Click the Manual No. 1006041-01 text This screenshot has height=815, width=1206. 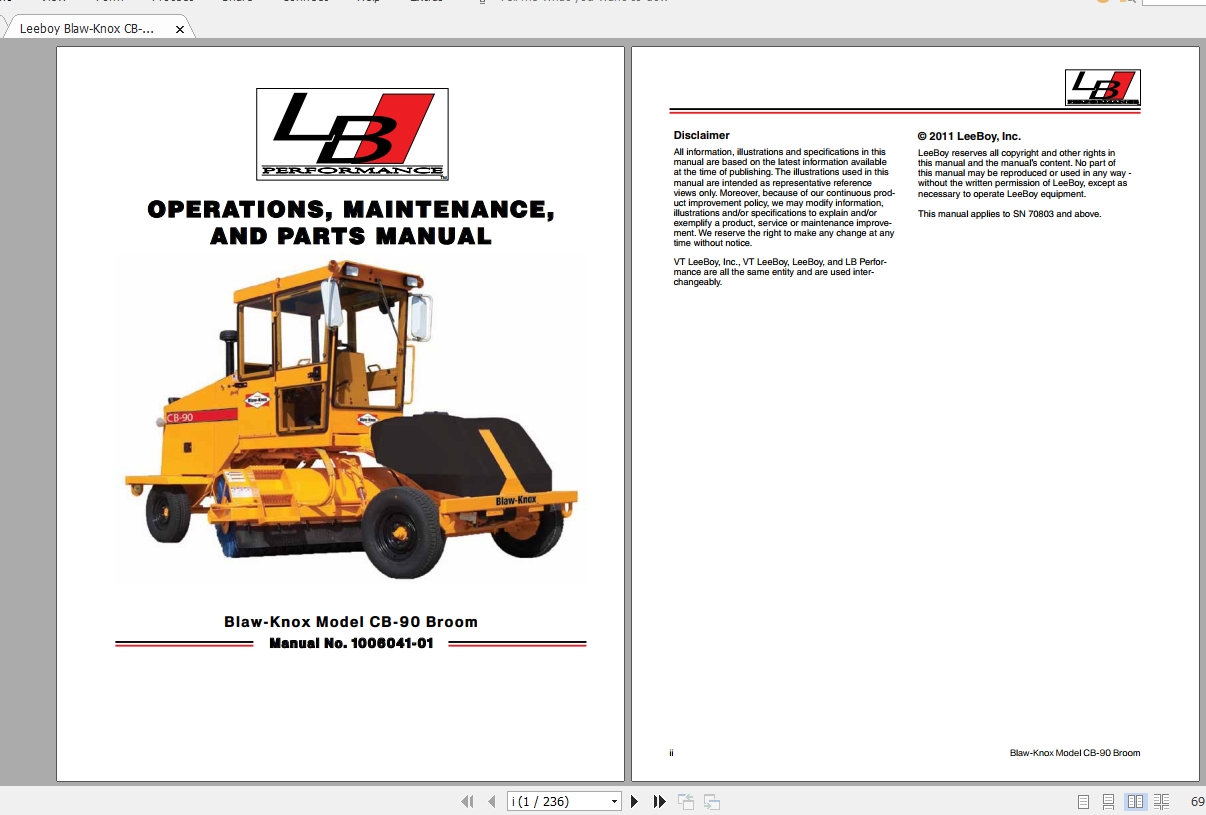(351, 643)
